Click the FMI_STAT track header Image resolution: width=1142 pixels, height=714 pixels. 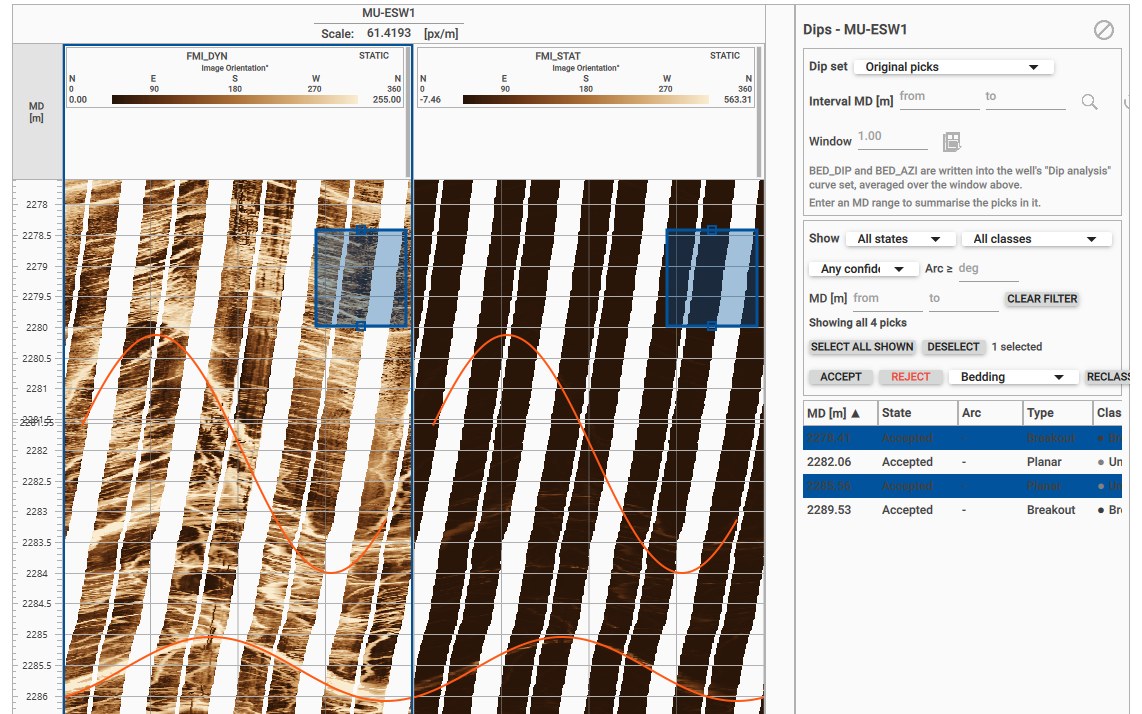point(586,78)
